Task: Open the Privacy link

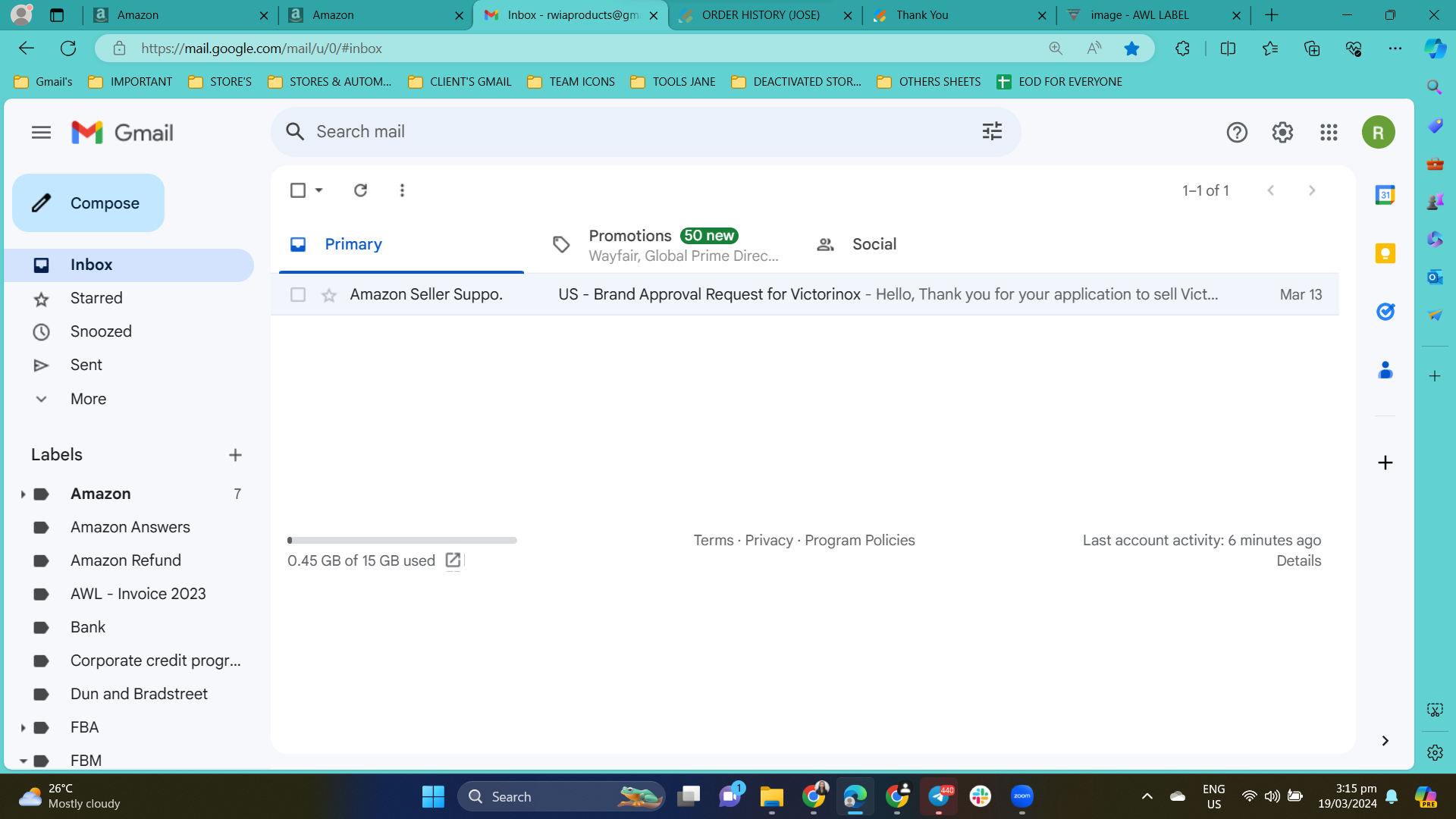Action: point(769,541)
